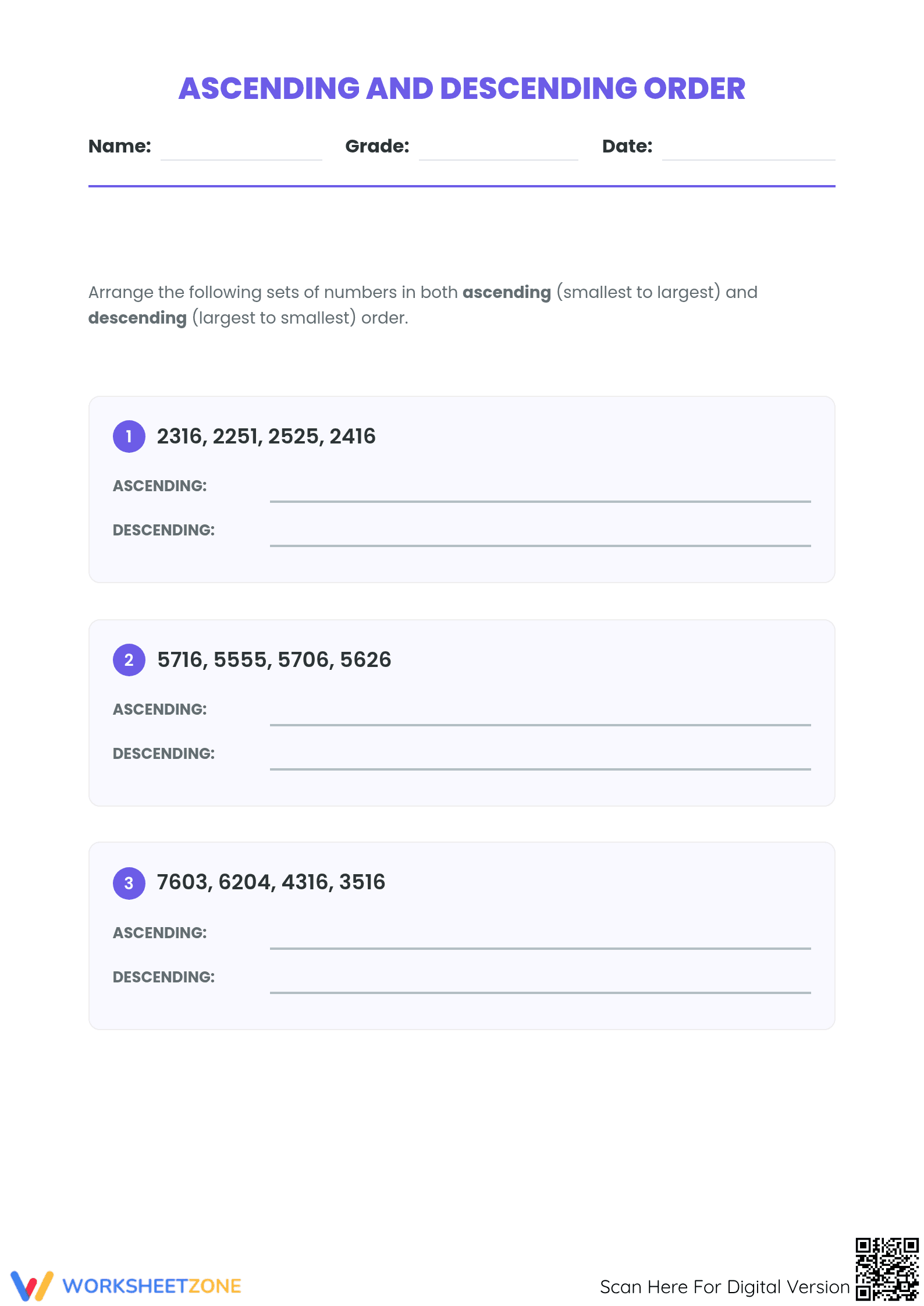924x1306 pixels.
Task: Click the Grade input line
Action: pos(499,159)
